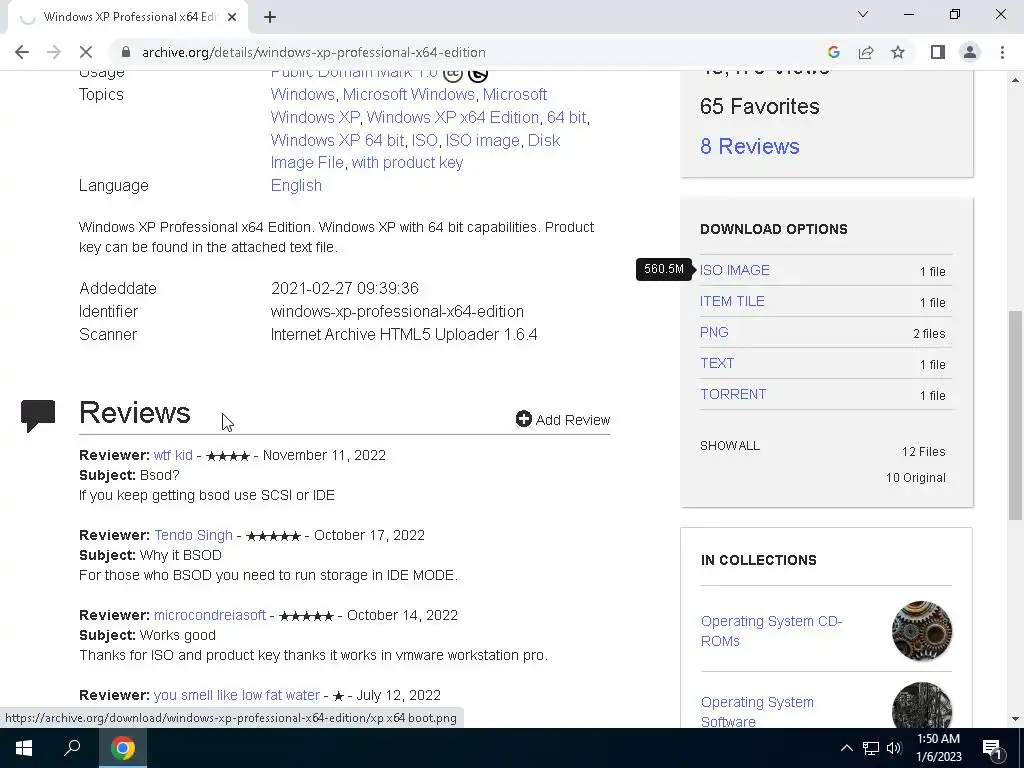
Task: Open Windows XP 64 bit topic
Action: pos(337,140)
